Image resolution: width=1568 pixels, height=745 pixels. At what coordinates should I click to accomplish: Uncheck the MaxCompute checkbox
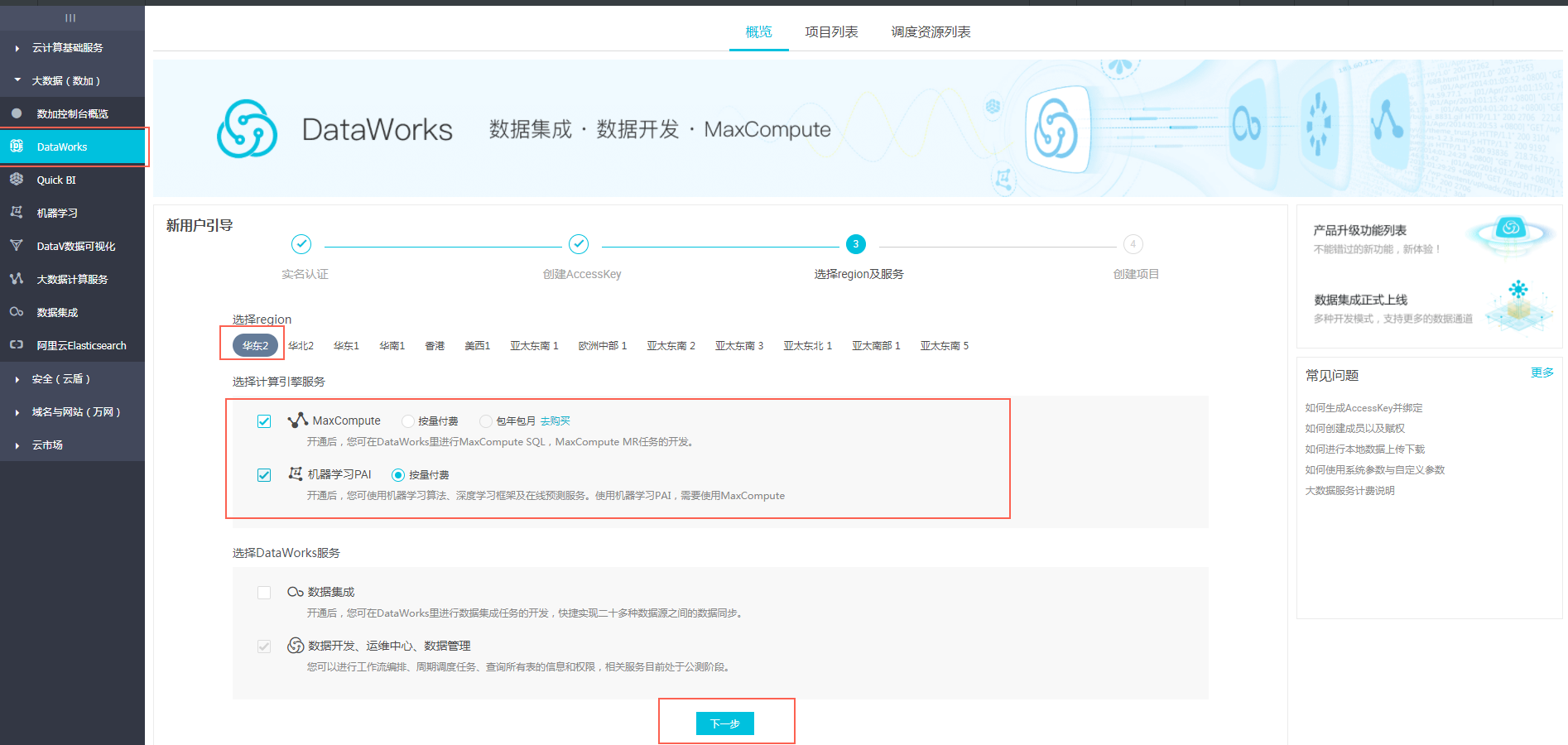[x=264, y=421]
